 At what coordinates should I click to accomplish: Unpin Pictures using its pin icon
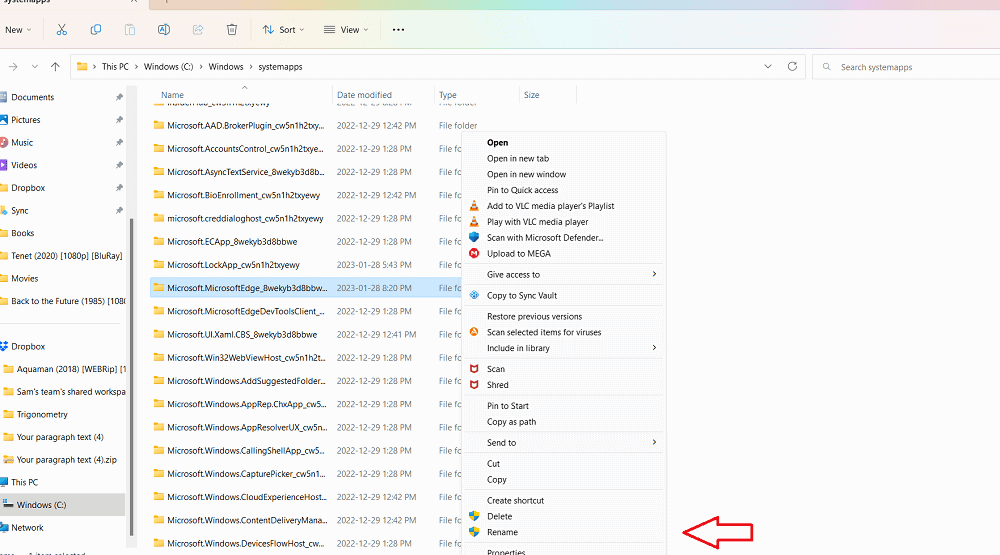point(119,120)
